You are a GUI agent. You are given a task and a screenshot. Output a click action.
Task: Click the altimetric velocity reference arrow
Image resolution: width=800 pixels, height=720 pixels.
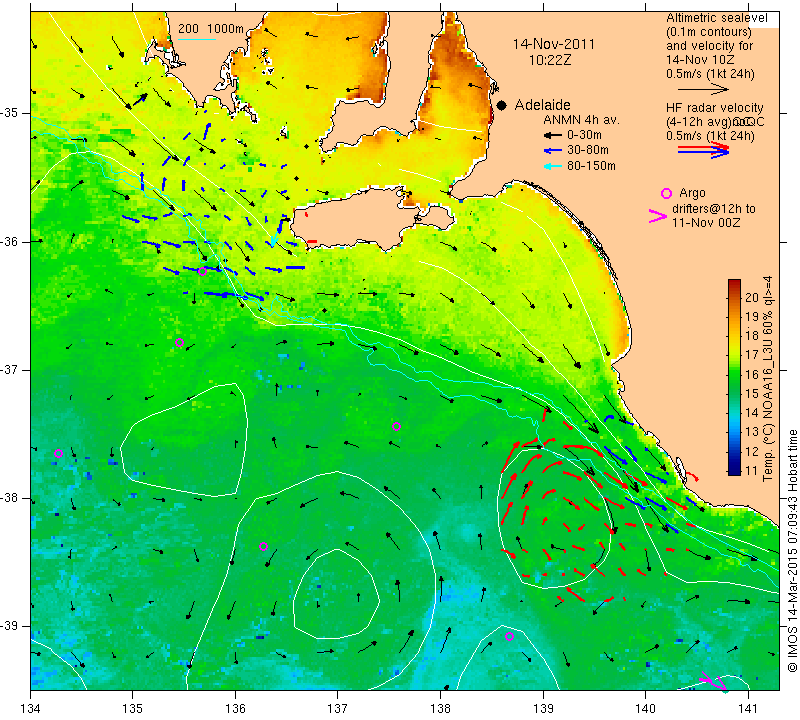(703, 90)
